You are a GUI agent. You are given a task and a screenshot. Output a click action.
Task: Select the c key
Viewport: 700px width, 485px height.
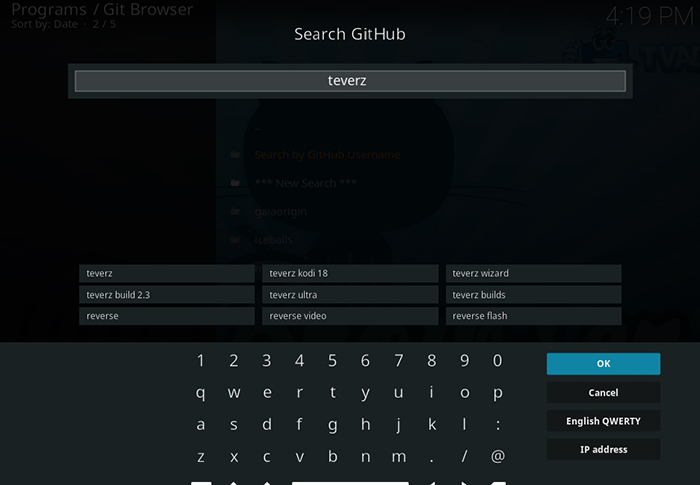click(x=267, y=456)
